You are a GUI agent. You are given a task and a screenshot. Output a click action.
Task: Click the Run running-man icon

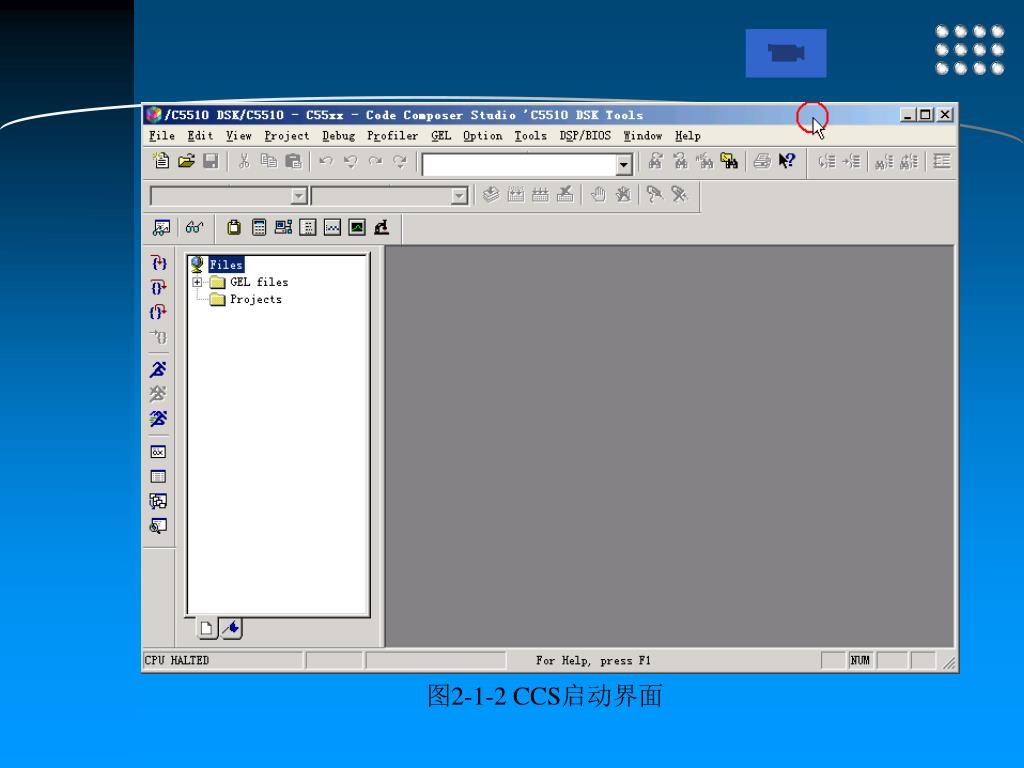[158, 369]
